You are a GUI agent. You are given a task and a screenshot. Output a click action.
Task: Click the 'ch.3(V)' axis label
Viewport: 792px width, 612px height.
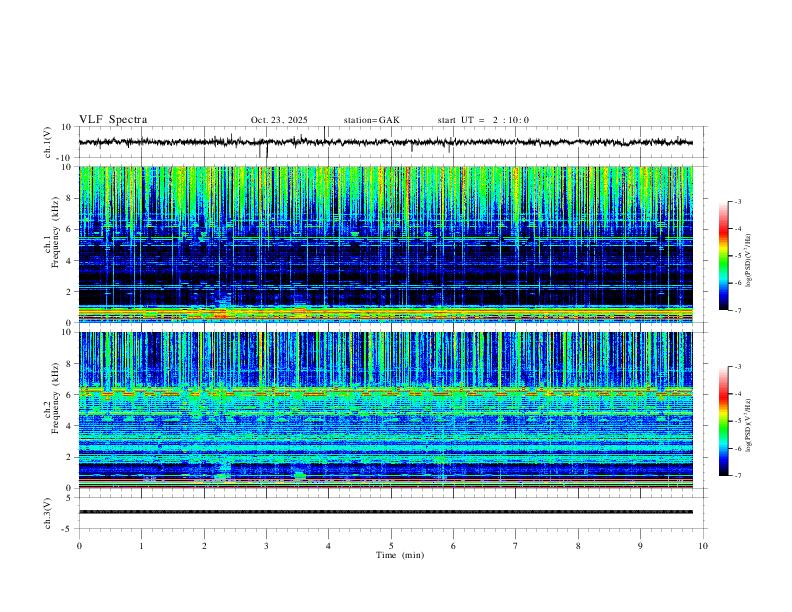point(48,513)
